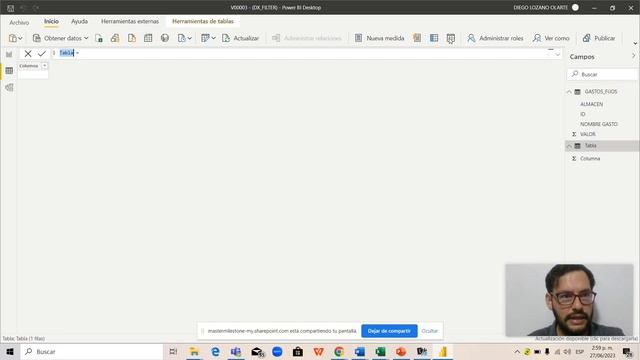Open the Herramientas externas tab
The height and width of the screenshot is (360, 640).
(130, 21)
